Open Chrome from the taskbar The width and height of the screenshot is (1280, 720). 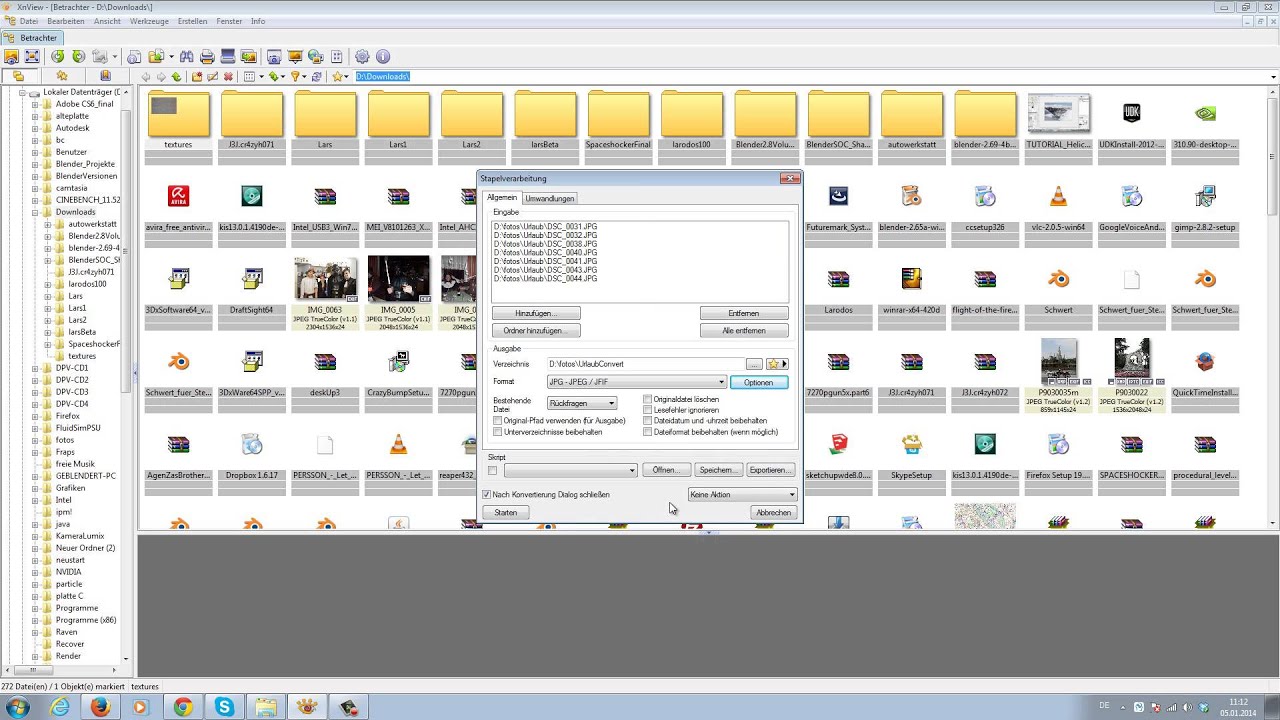pyautogui.click(x=183, y=707)
